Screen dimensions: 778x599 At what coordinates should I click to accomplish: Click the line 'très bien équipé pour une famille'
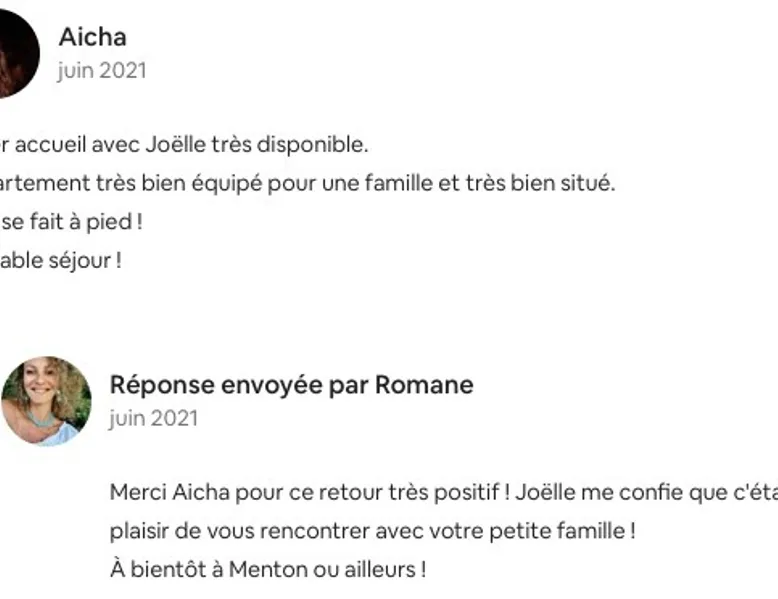(x=308, y=184)
